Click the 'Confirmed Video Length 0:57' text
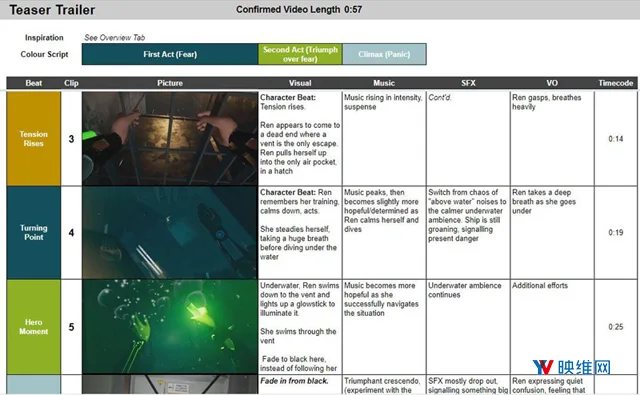The image size is (640, 395). 299,9
